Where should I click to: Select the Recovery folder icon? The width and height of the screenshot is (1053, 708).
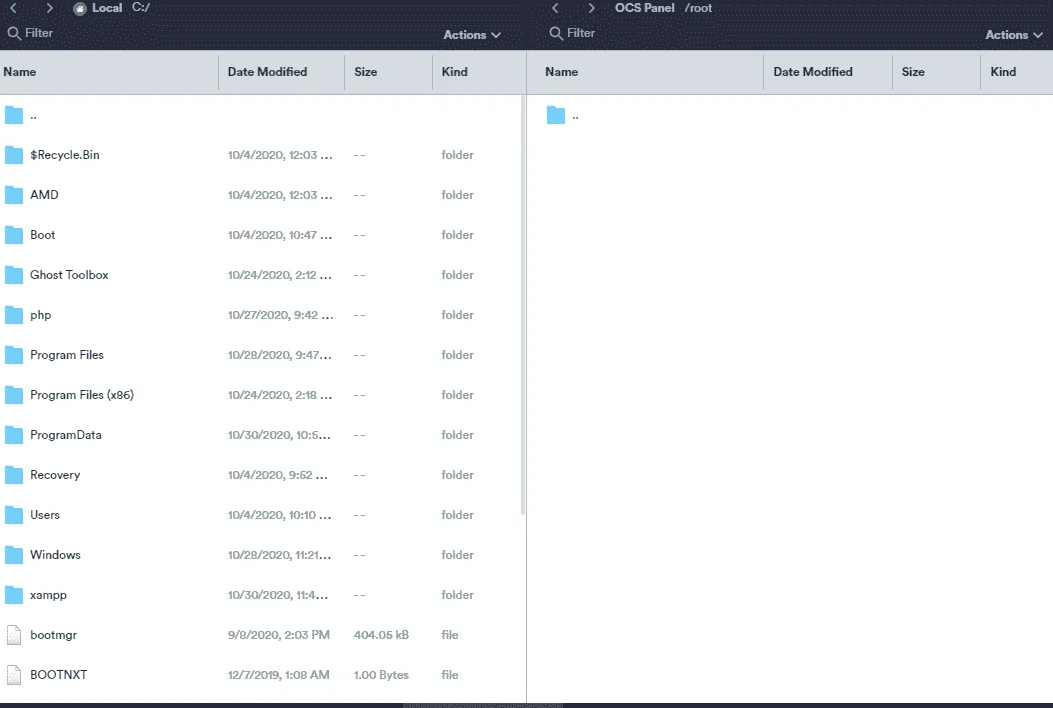coord(14,476)
